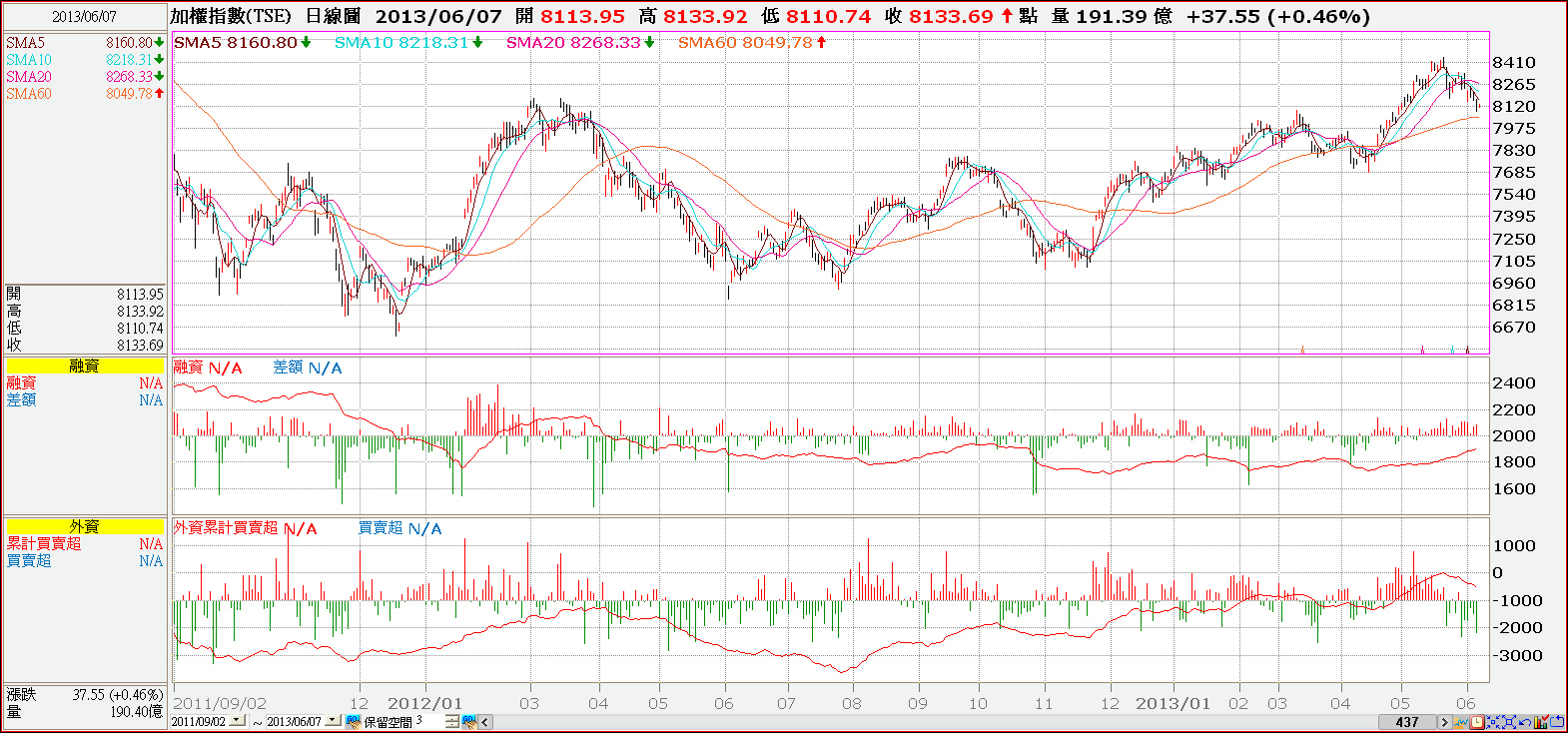Click the 2013/01 label on the time axis
The width and height of the screenshot is (1568, 733).
click(1173, 703)
